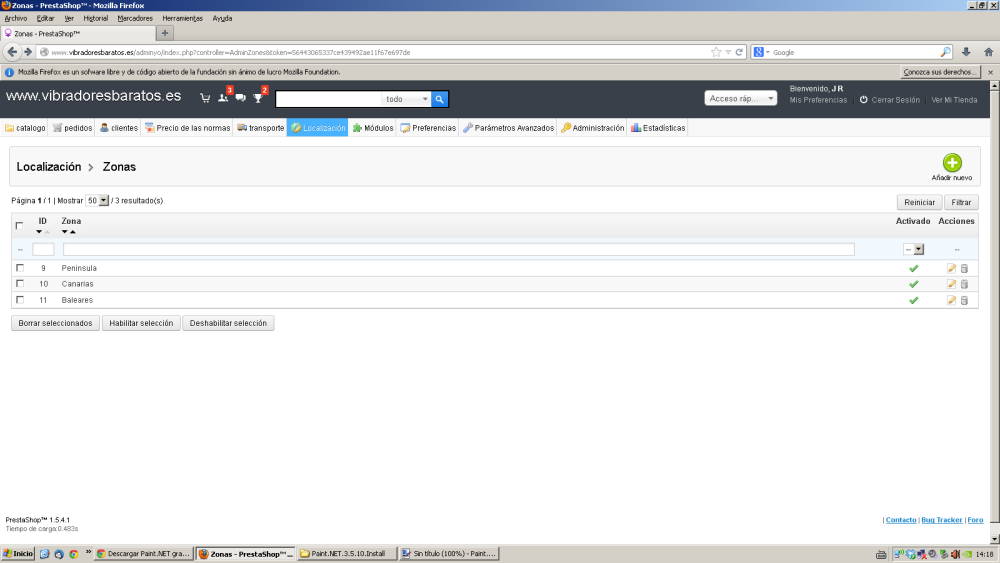
Task: Check the Baleares row checkbox
Action: coord(20,300)
